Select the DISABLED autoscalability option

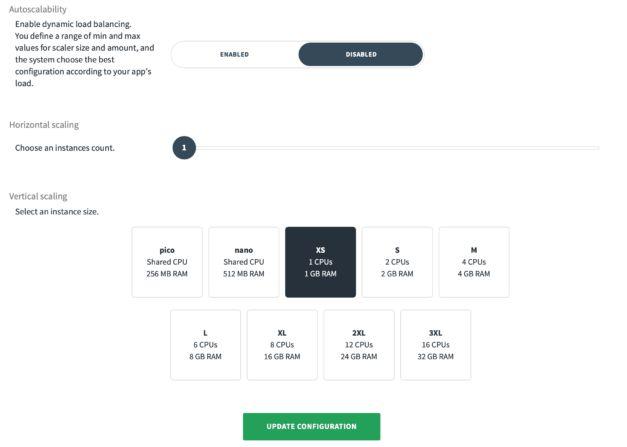click(360, 54)
